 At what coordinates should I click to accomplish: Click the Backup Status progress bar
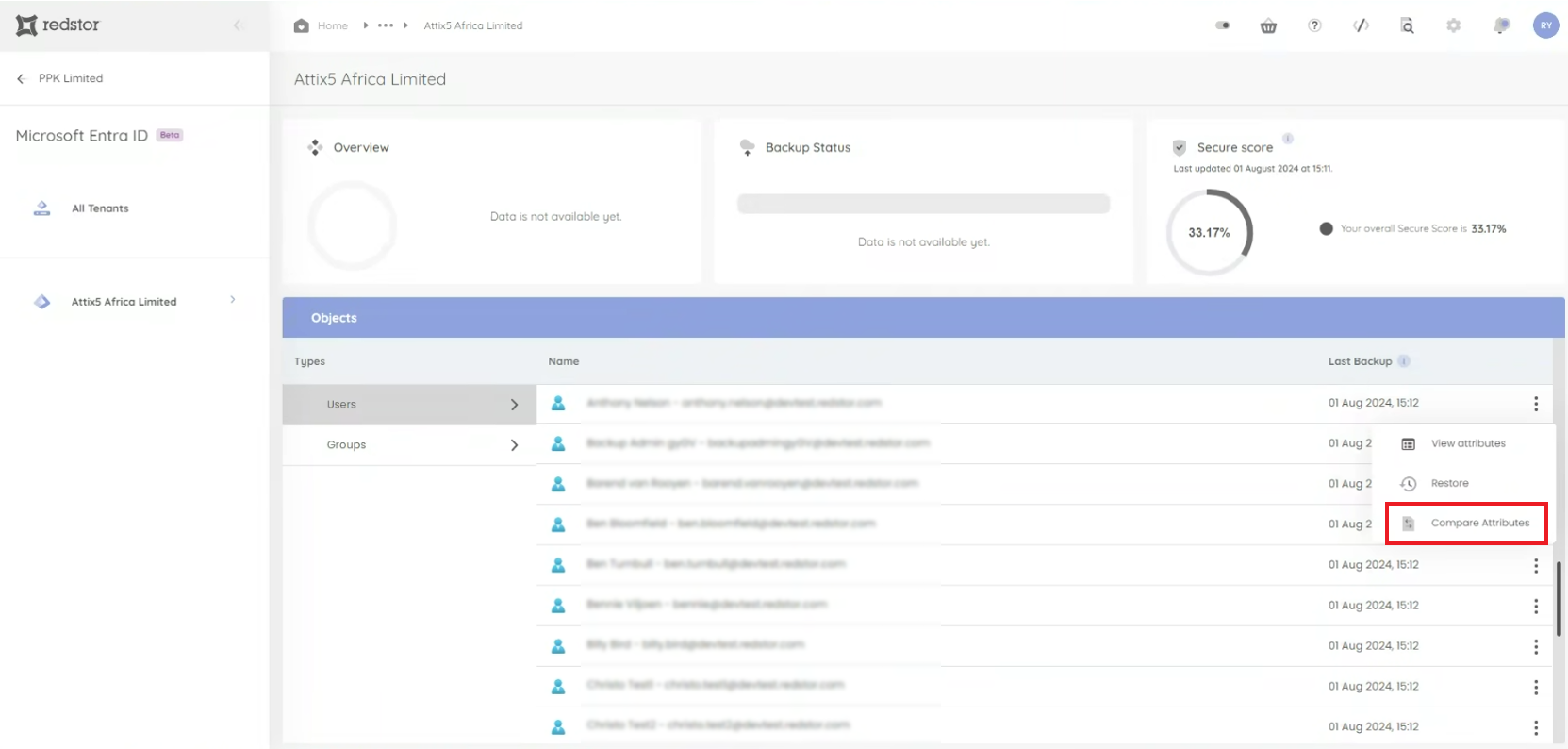923,204
